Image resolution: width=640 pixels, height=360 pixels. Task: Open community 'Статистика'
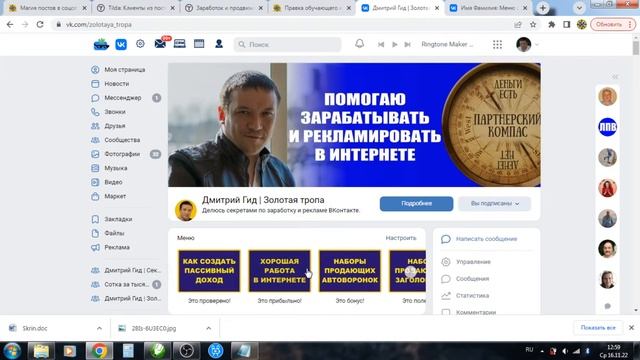(472, 296)
